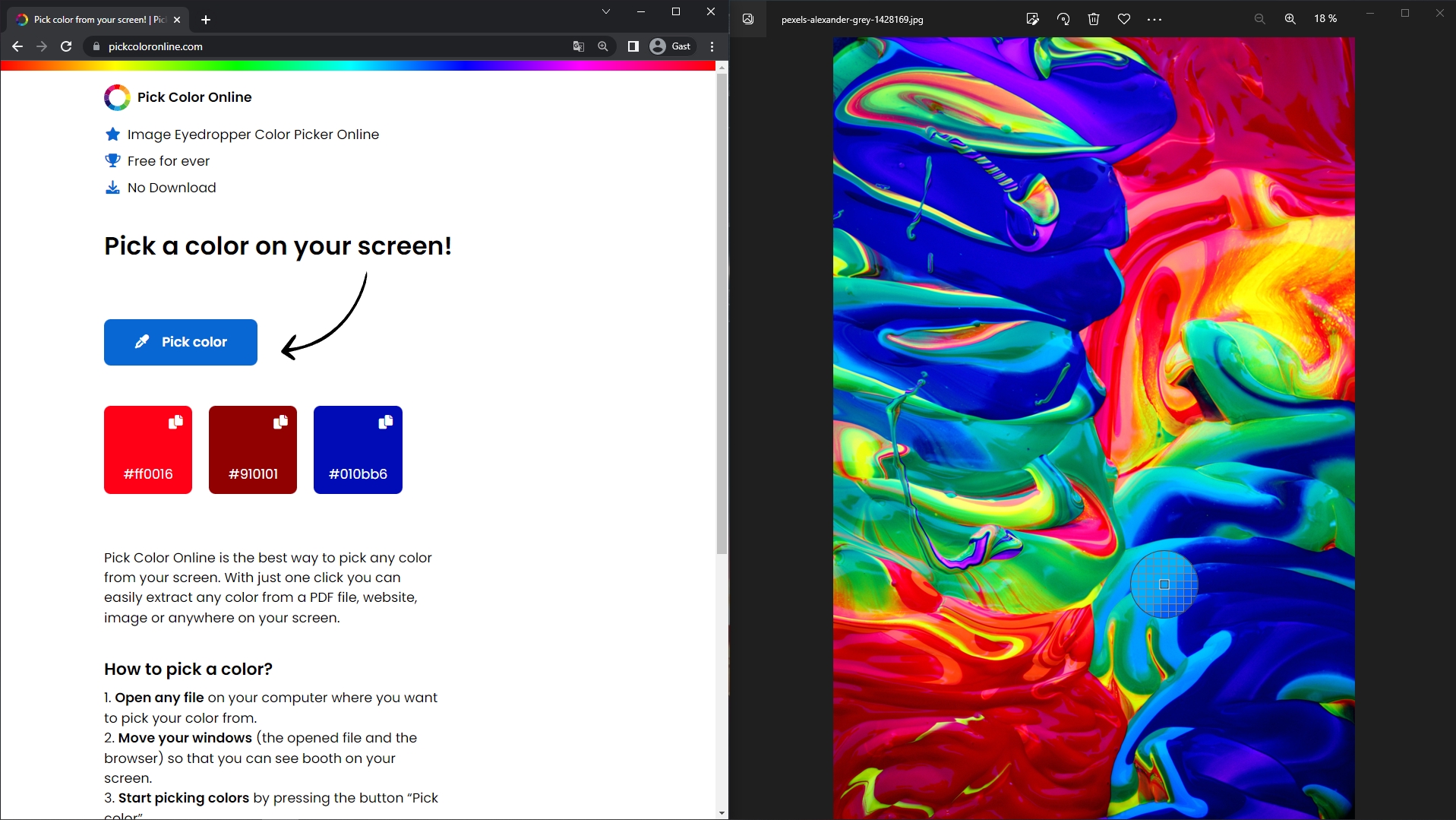Mark the image as favorite
Viewport: 1456px width, 820px height.
click(1123, 18)
